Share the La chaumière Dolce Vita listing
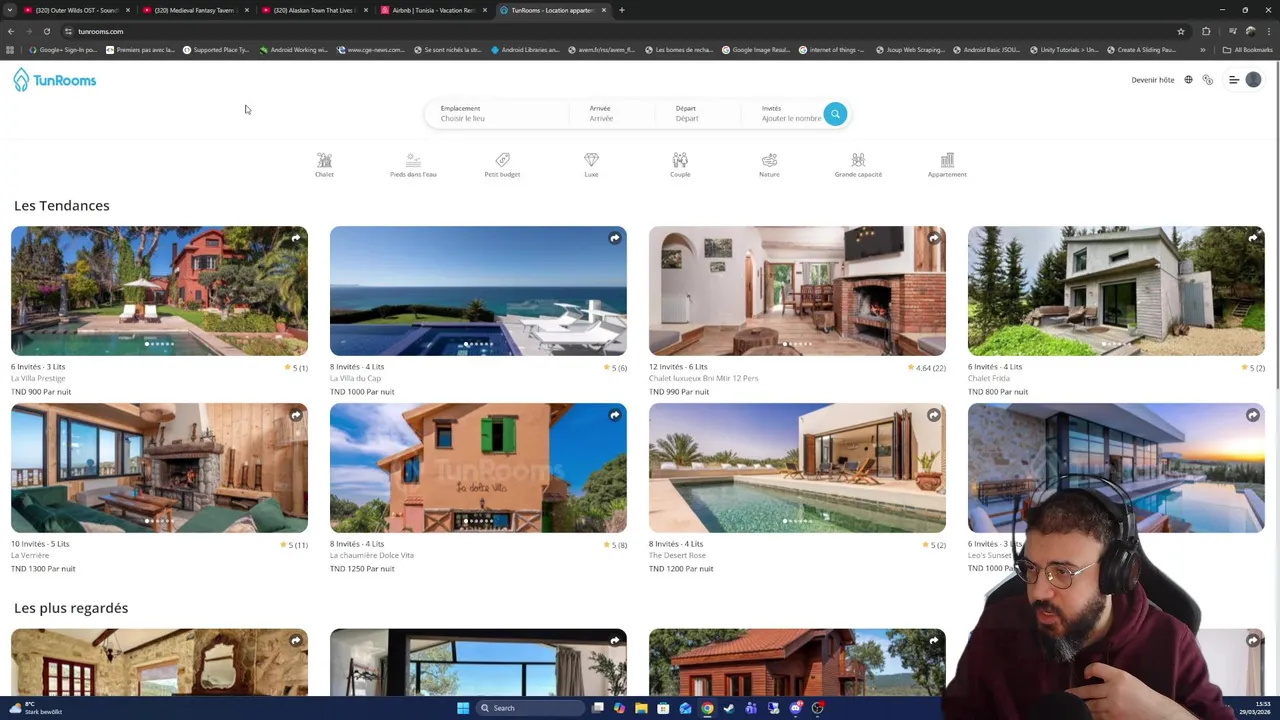 point(615,415)
